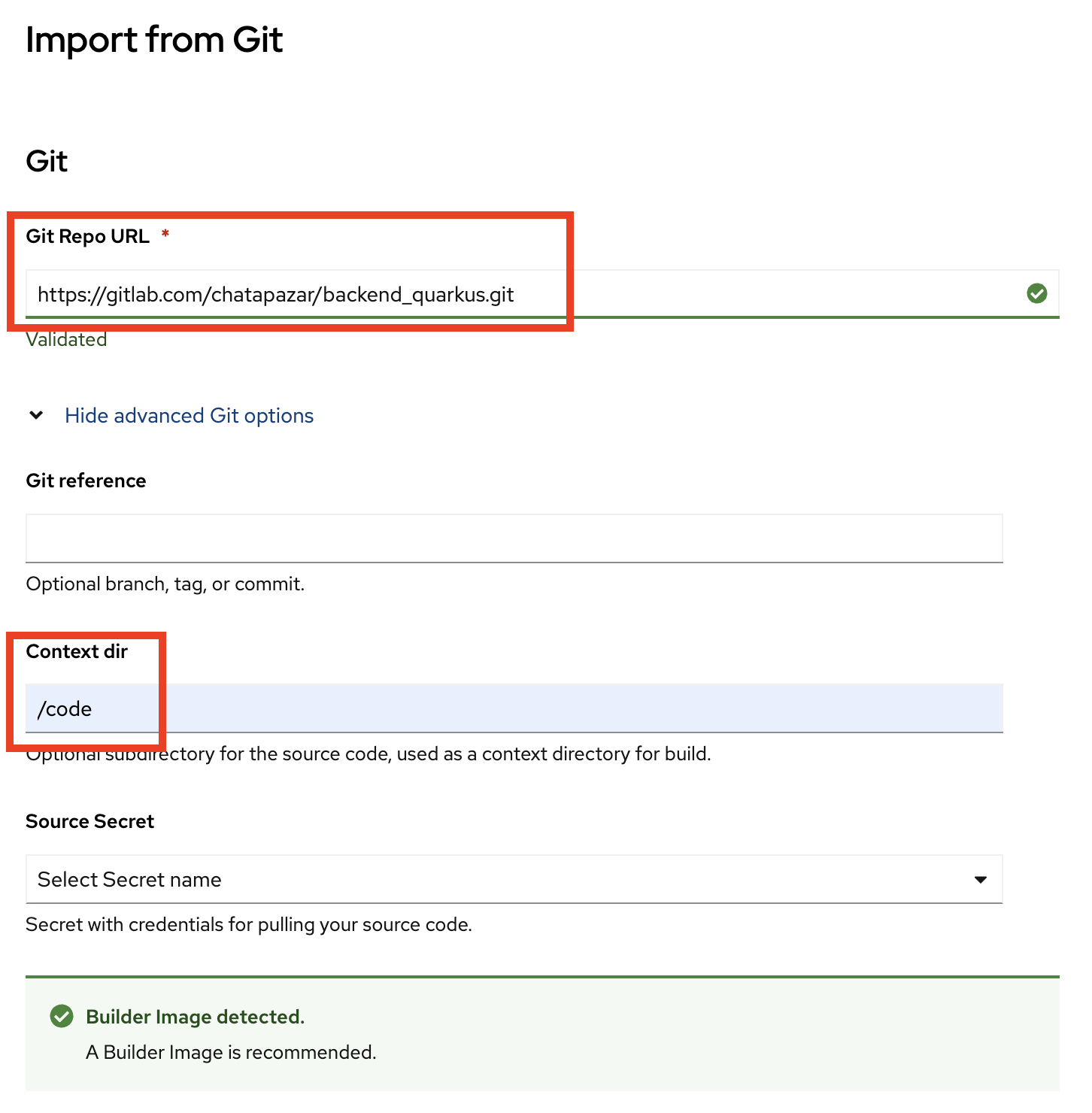Click the green validated checkmark in URL field
1092x1113 pixels.
click(x=1037, y=293)
